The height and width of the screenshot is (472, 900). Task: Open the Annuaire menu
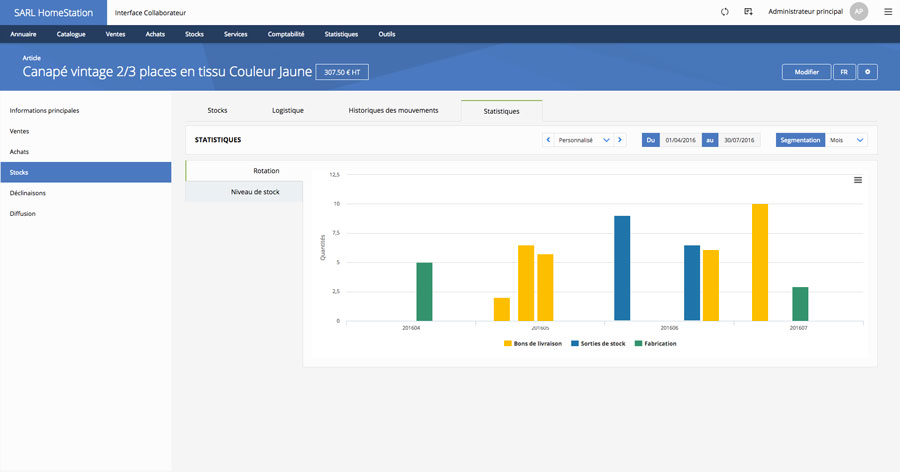coord(23,34)
